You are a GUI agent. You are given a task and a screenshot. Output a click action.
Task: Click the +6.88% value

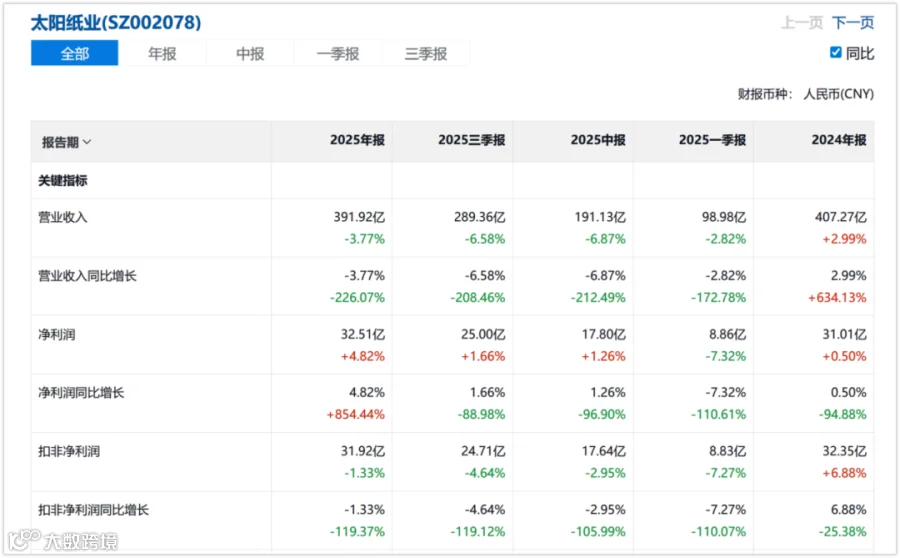[844, 473]
